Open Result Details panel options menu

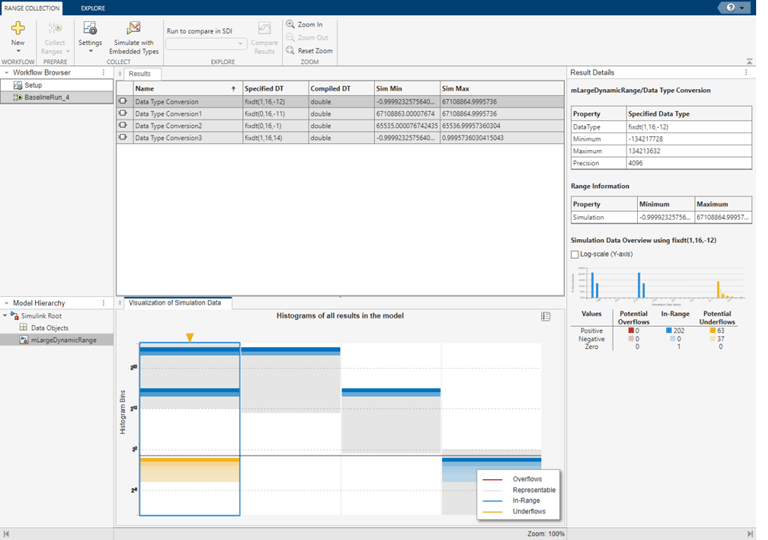coord(746,73)
